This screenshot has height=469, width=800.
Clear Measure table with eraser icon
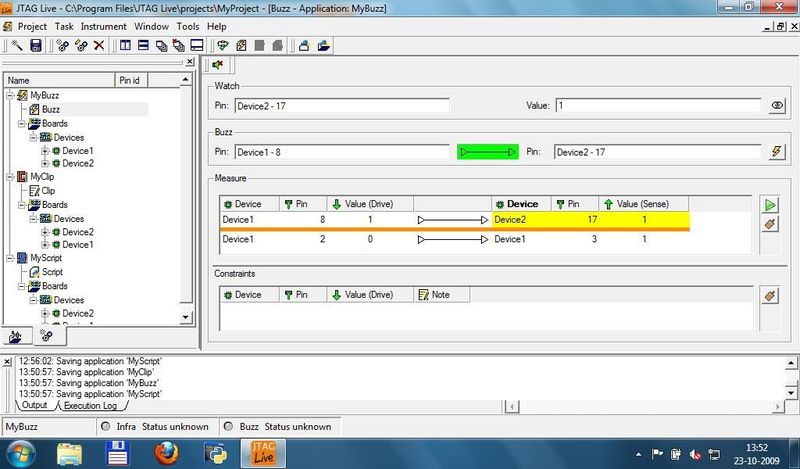pos(770,224)
